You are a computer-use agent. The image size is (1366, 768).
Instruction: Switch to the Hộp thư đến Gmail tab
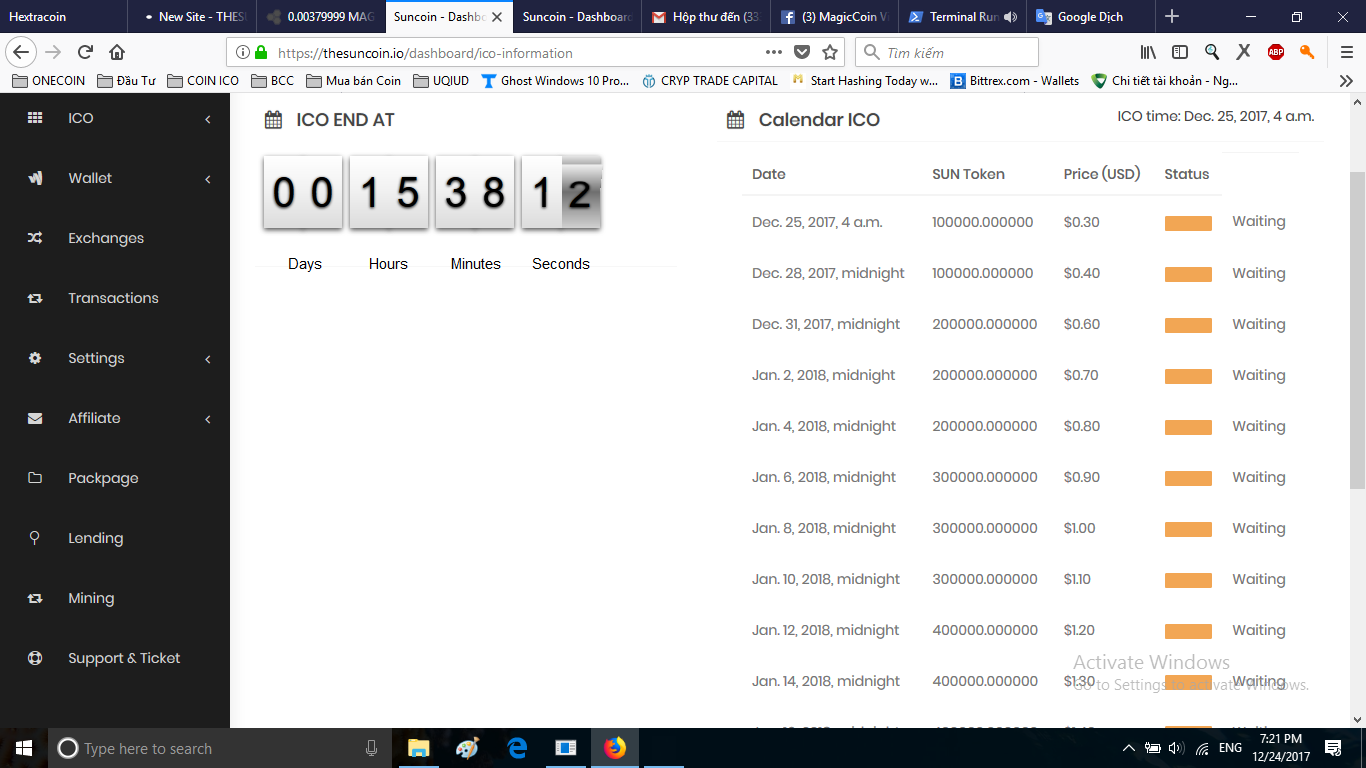(x=706, y=17)
